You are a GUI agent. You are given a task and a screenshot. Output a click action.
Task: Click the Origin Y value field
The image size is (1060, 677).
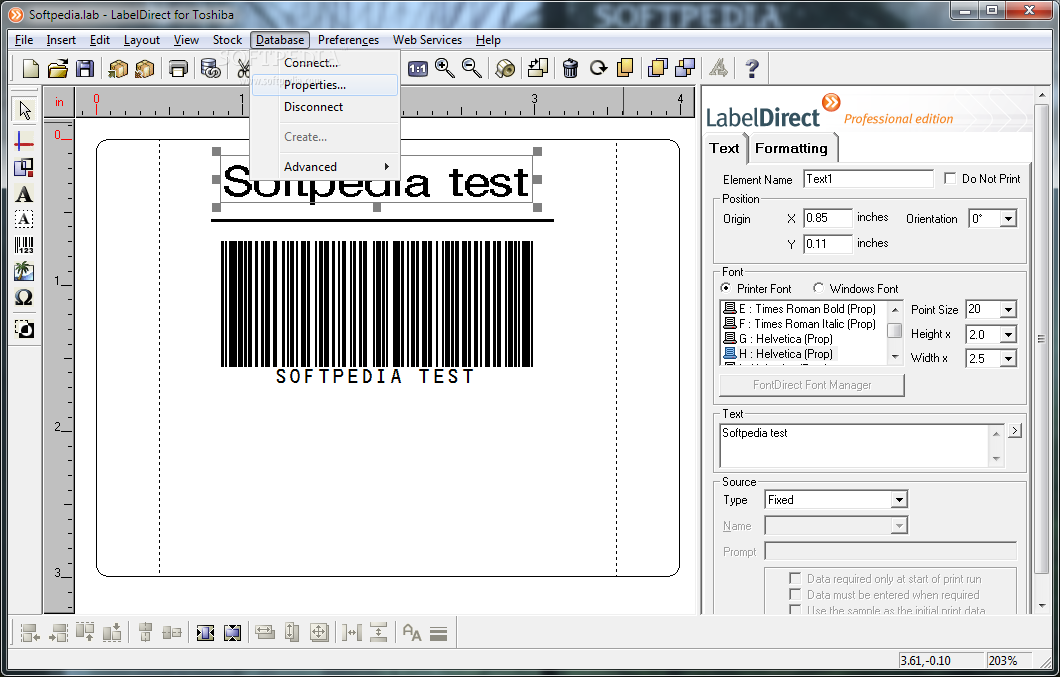point(827,243)
